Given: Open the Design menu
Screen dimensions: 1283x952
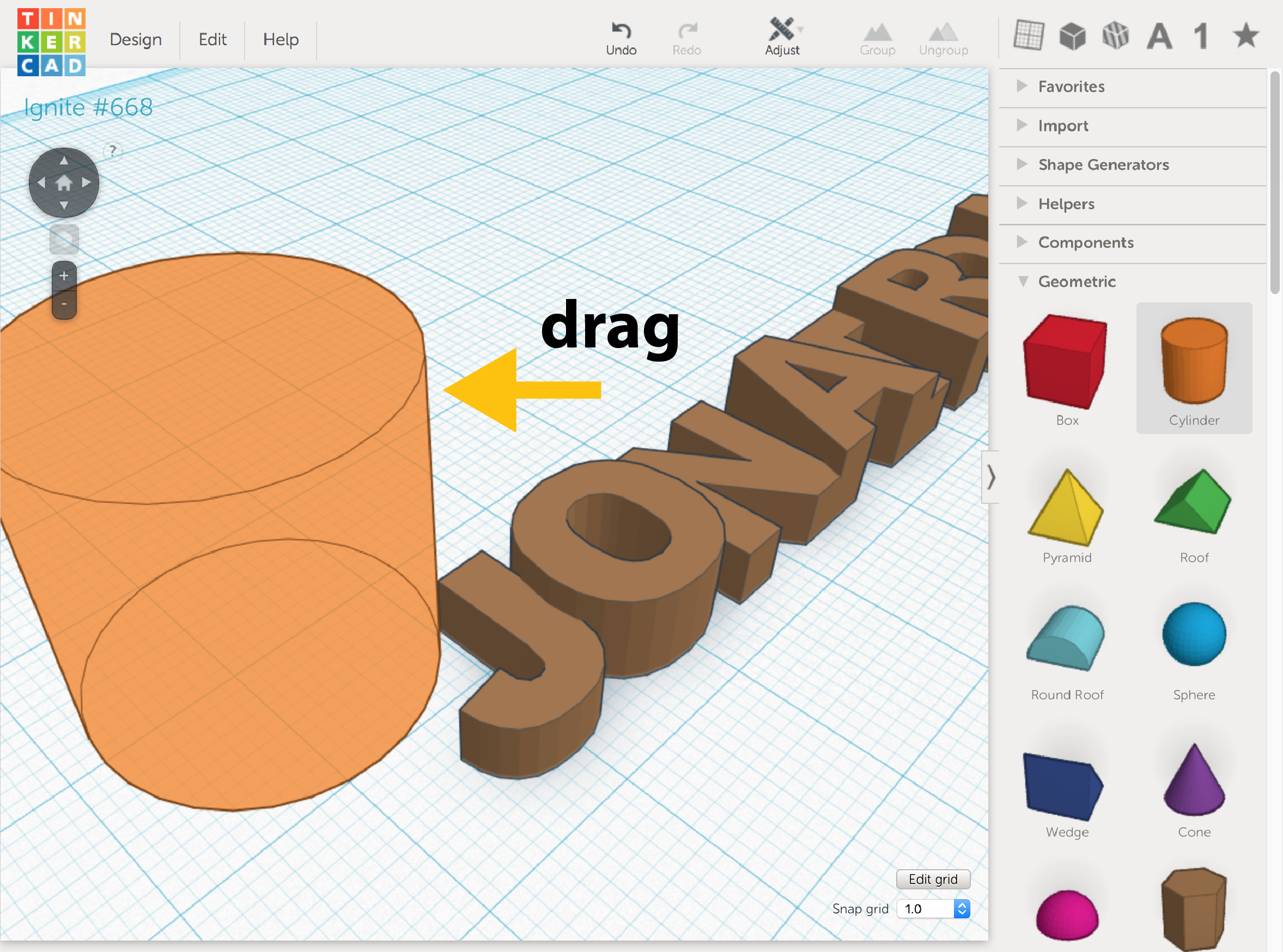Looking at the screenshot, I should [135, 40].
